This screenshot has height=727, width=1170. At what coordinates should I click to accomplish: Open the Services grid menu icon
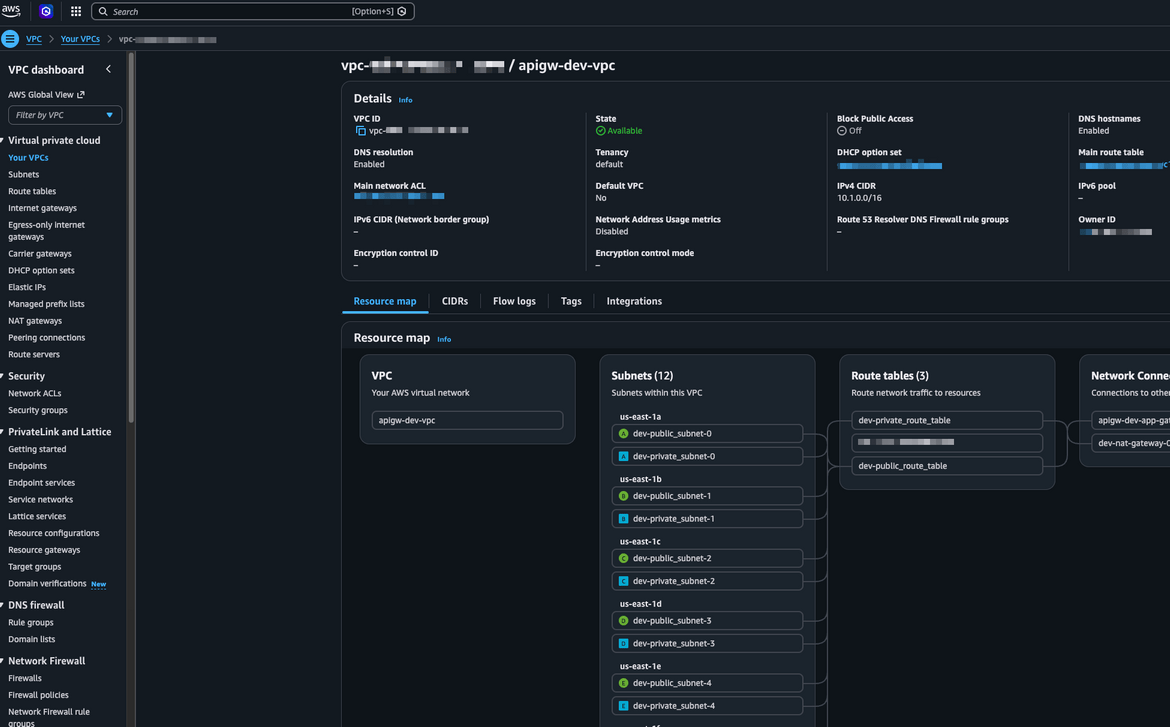75,11
